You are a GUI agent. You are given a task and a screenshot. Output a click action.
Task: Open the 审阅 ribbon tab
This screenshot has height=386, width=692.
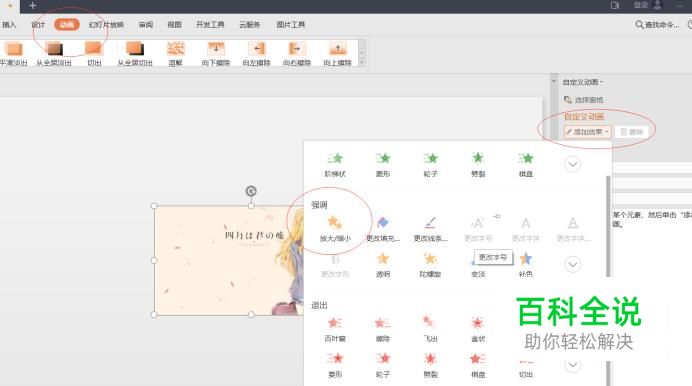coord(146,25)
